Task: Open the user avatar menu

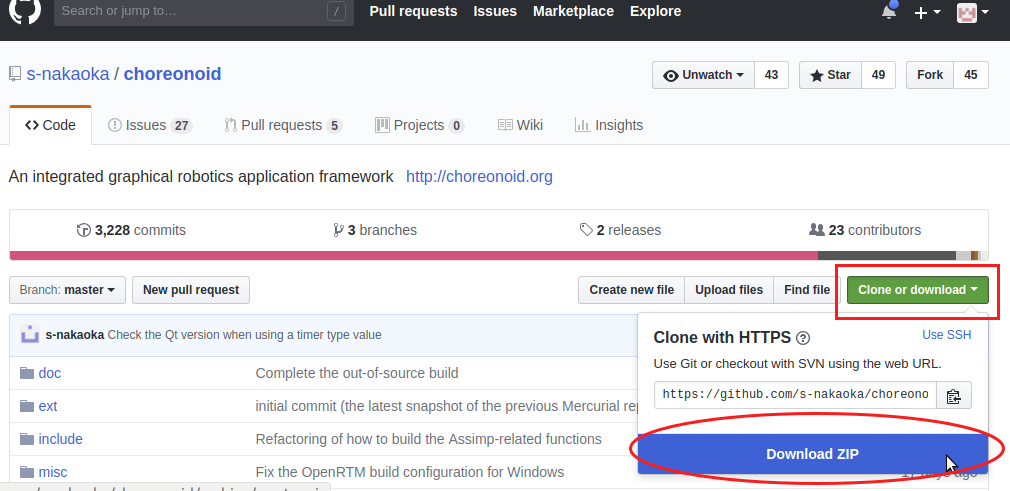Action: coord(972,12)
